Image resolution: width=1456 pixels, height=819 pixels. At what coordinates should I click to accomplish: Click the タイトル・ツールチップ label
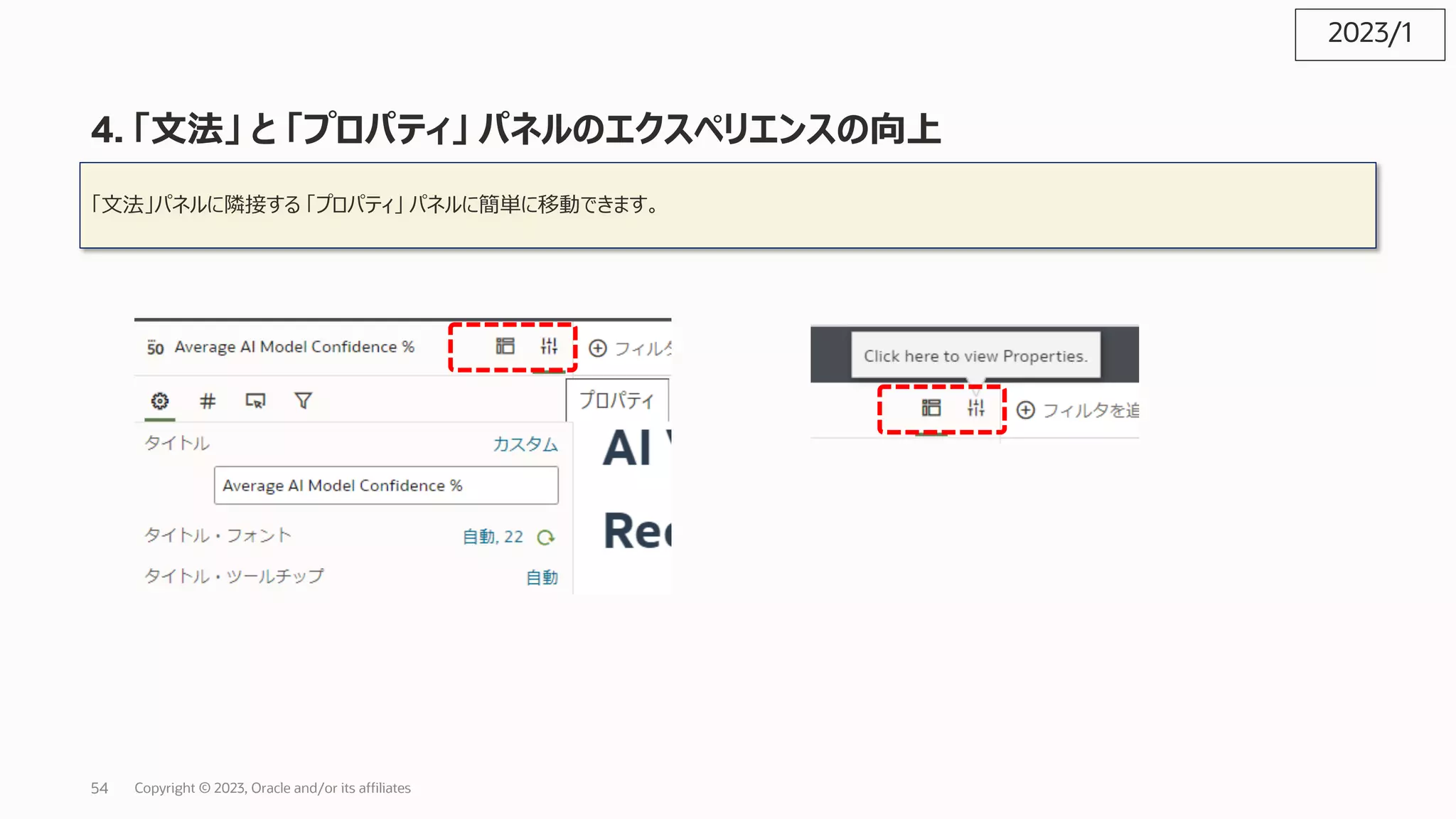[234, 576]
